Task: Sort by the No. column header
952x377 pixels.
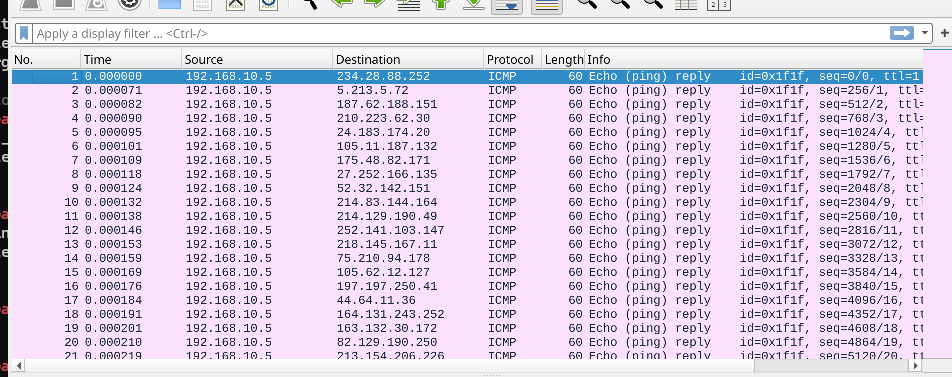Action: tap(46, 59)
